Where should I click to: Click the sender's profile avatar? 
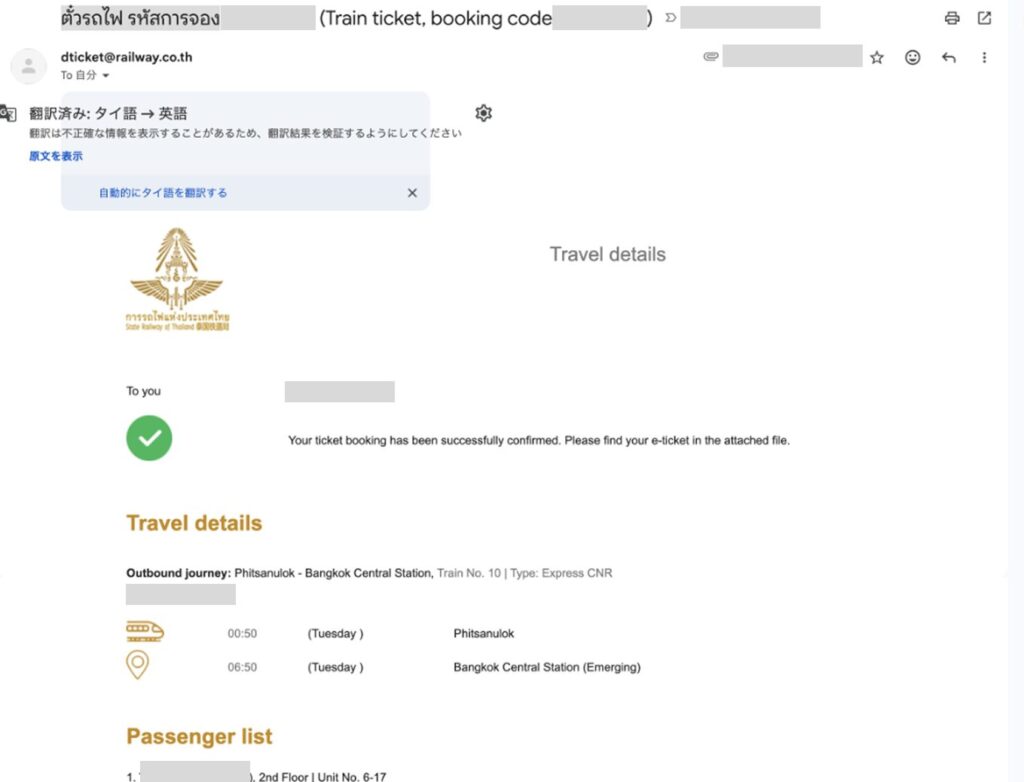(29, 66)
